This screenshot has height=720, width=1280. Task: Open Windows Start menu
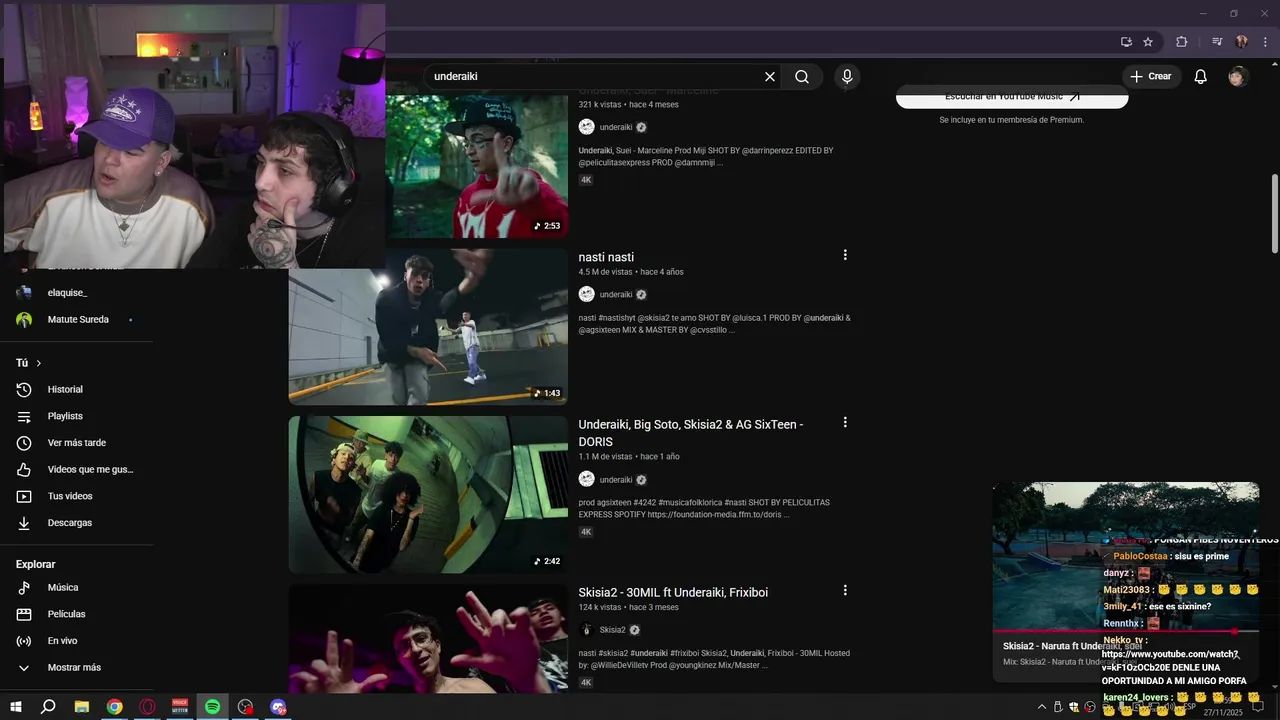tap(16, 707)
